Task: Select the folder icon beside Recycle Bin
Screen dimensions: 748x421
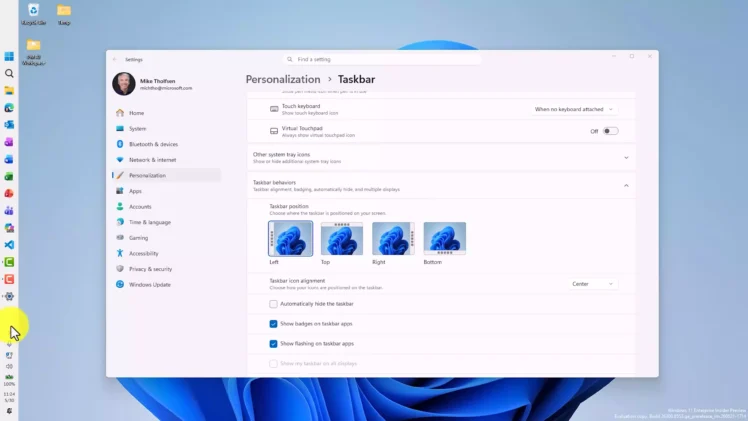Action: click(x=64, y=14)
